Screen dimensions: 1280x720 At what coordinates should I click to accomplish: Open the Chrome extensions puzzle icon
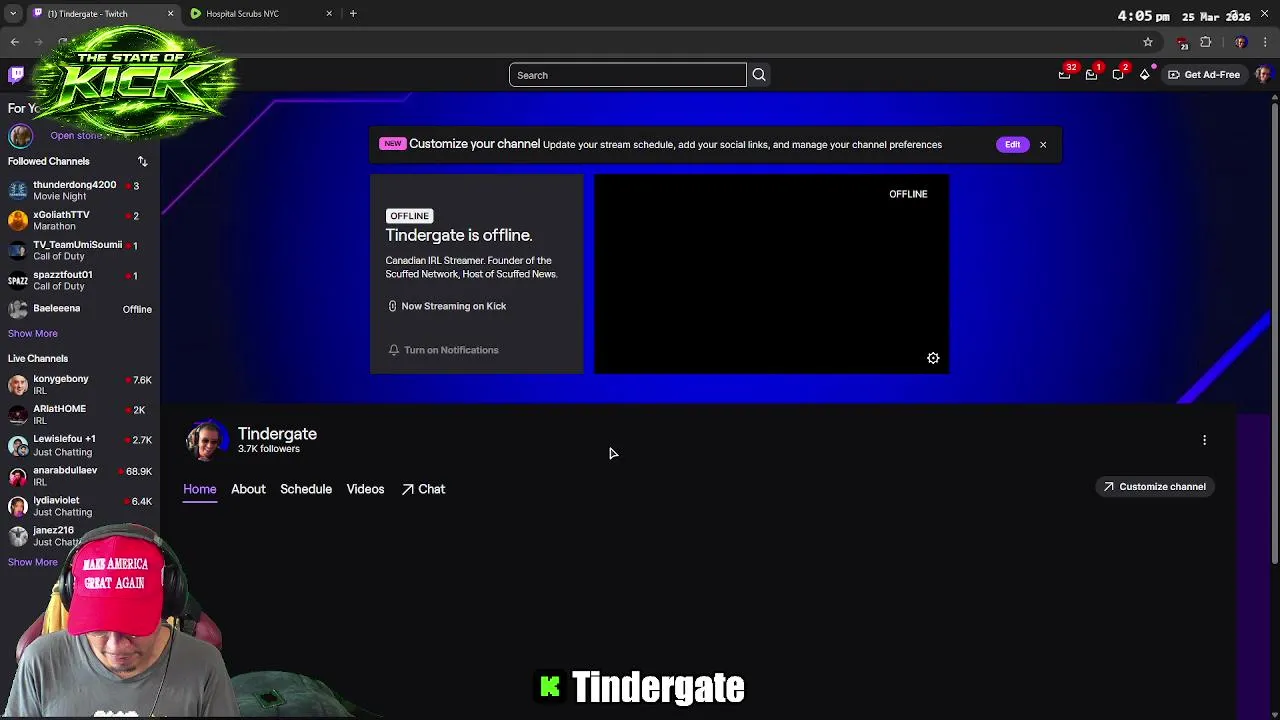pos(1206,42)
